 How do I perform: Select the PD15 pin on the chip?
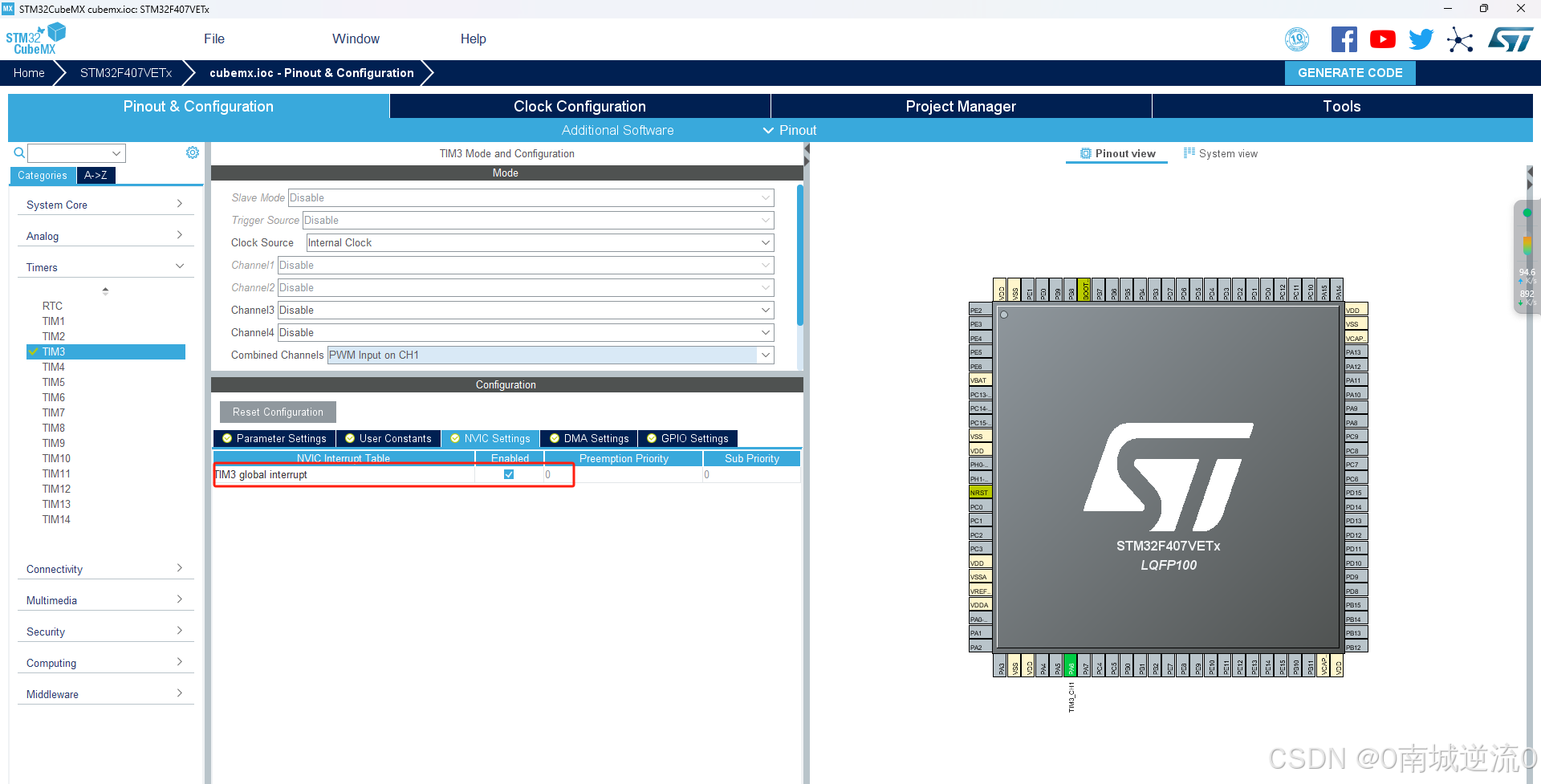click(x=1356, y=493)
